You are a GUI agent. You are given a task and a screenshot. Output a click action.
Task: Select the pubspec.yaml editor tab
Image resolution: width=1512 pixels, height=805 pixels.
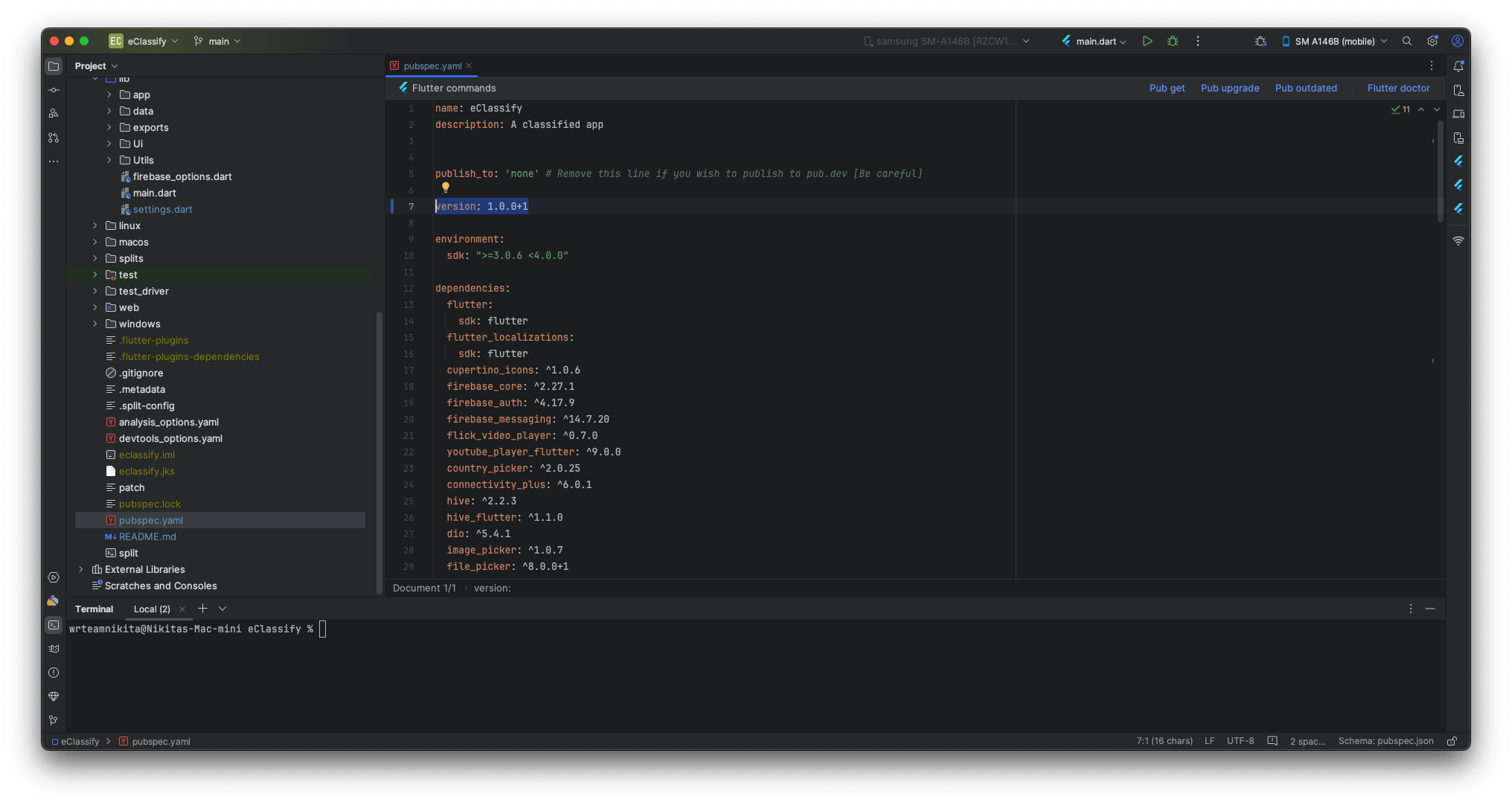(432, 65)
